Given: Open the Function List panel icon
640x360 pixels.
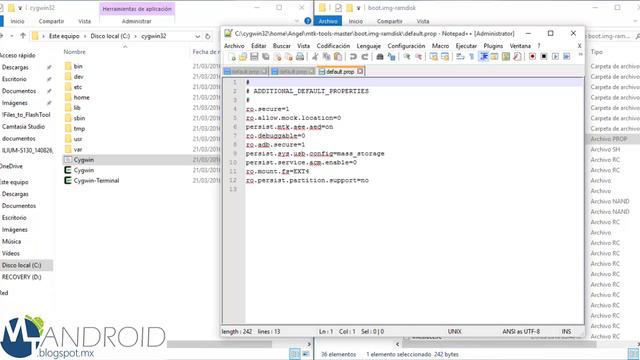Looking at the screenshot, I should pos(517,57).
